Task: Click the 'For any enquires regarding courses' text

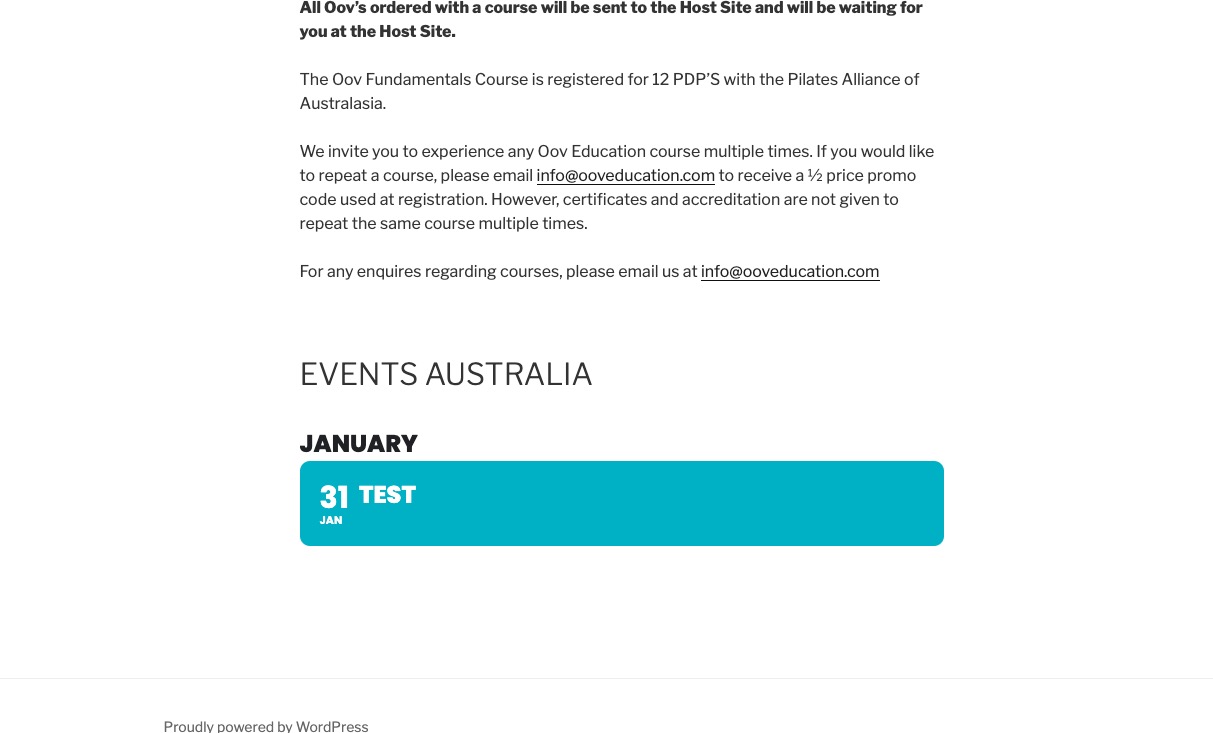Action: click(430, 272)
